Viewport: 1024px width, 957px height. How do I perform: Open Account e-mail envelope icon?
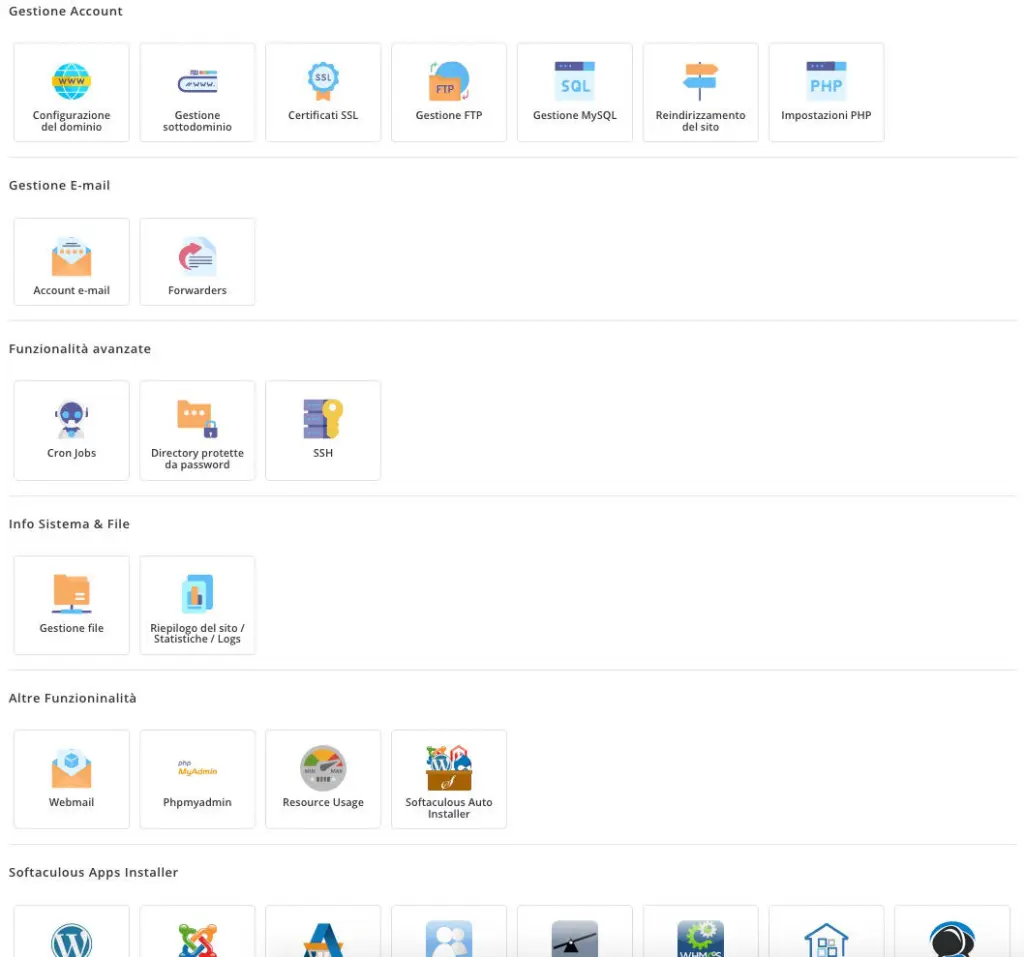(71, 257)
